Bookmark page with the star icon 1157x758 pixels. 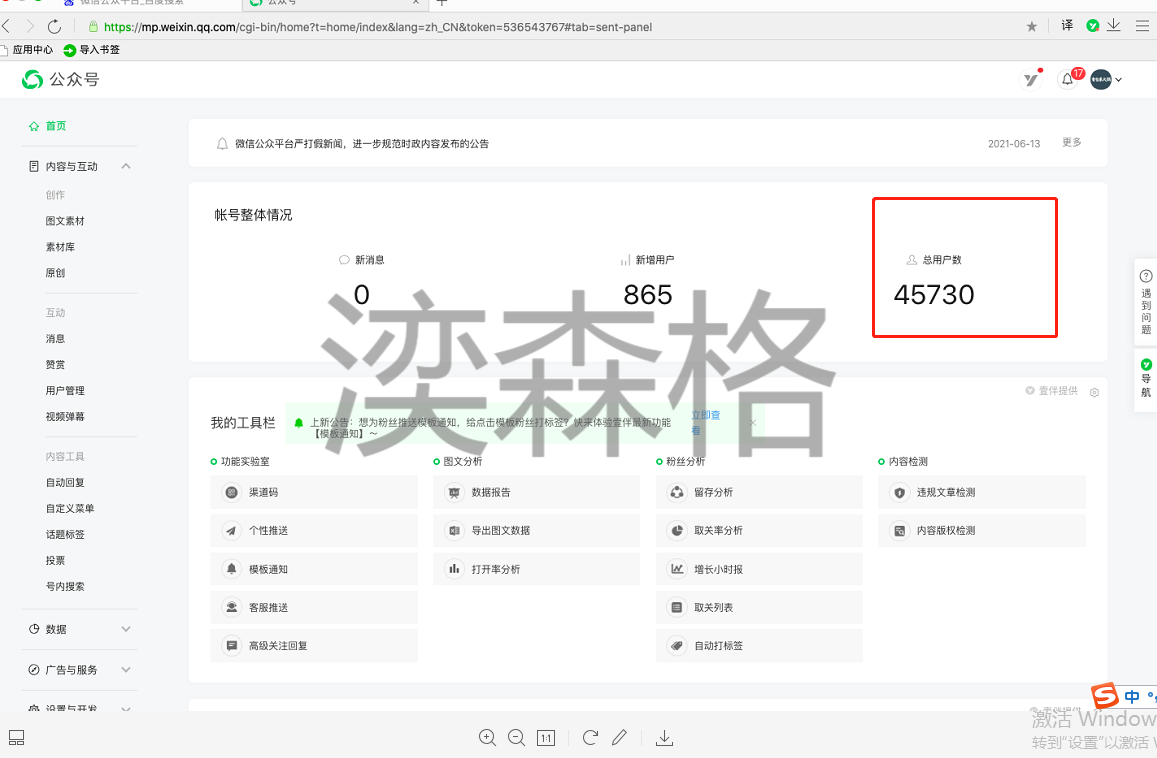[1032, 27]
